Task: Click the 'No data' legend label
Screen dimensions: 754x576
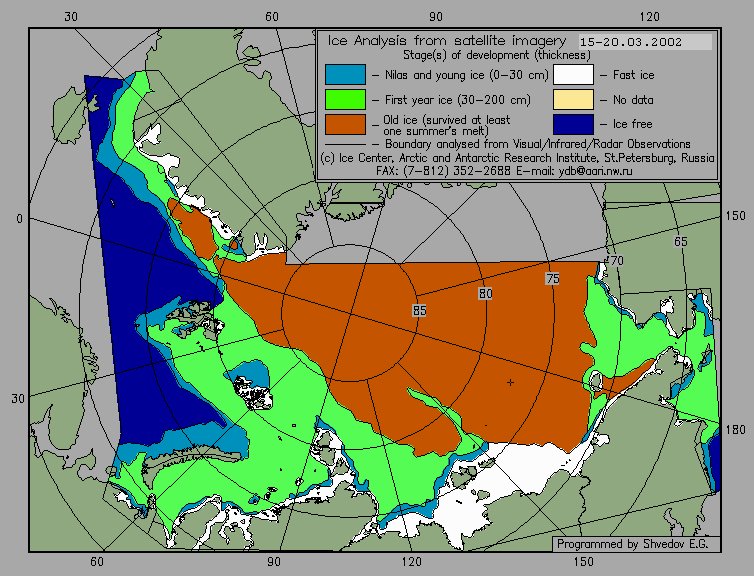Action: click(633, 100)
